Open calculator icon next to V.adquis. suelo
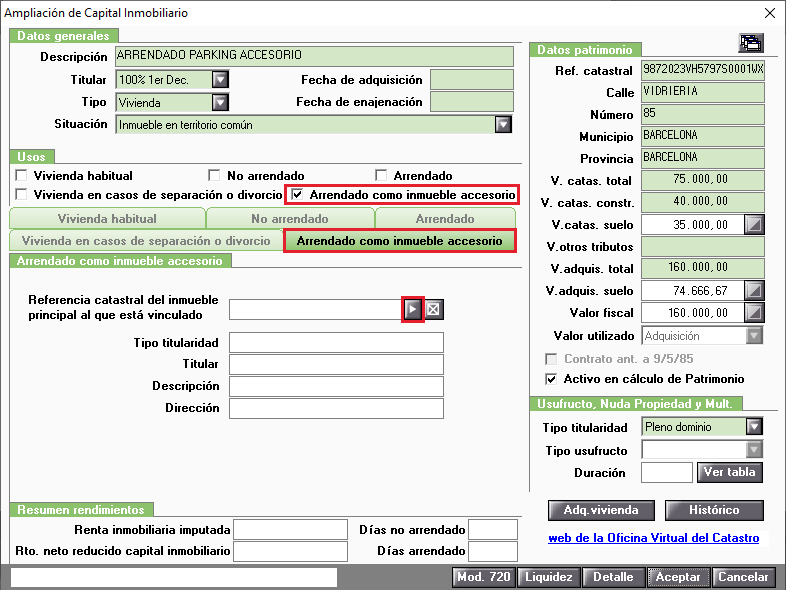Screen dimensions: 786x590 pos(754,290)
